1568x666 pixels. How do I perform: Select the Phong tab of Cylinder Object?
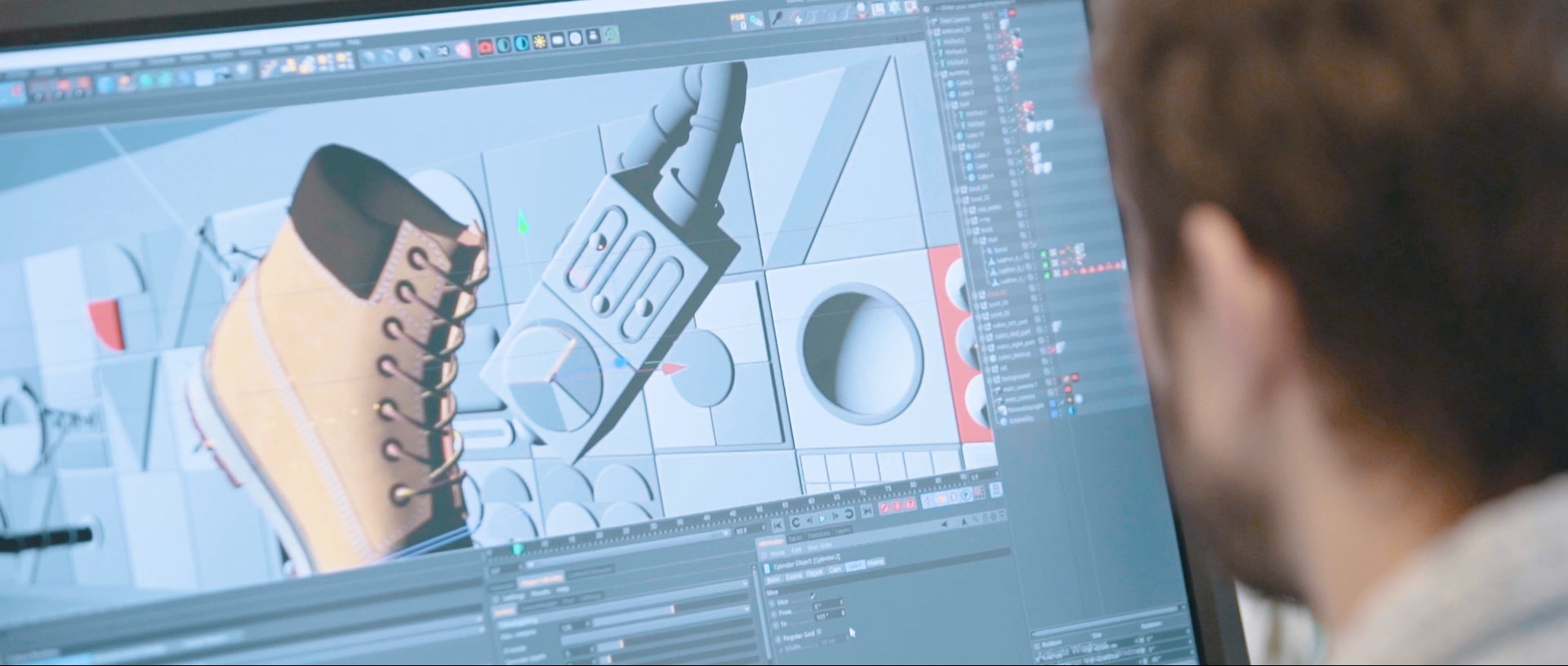click(x=875, y=562)
